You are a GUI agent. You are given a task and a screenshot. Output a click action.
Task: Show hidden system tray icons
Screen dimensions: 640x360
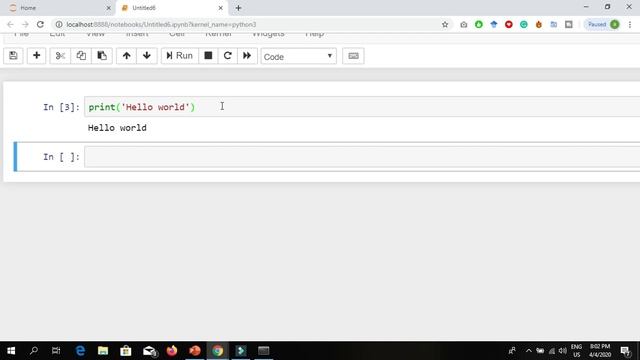point(529,351)
